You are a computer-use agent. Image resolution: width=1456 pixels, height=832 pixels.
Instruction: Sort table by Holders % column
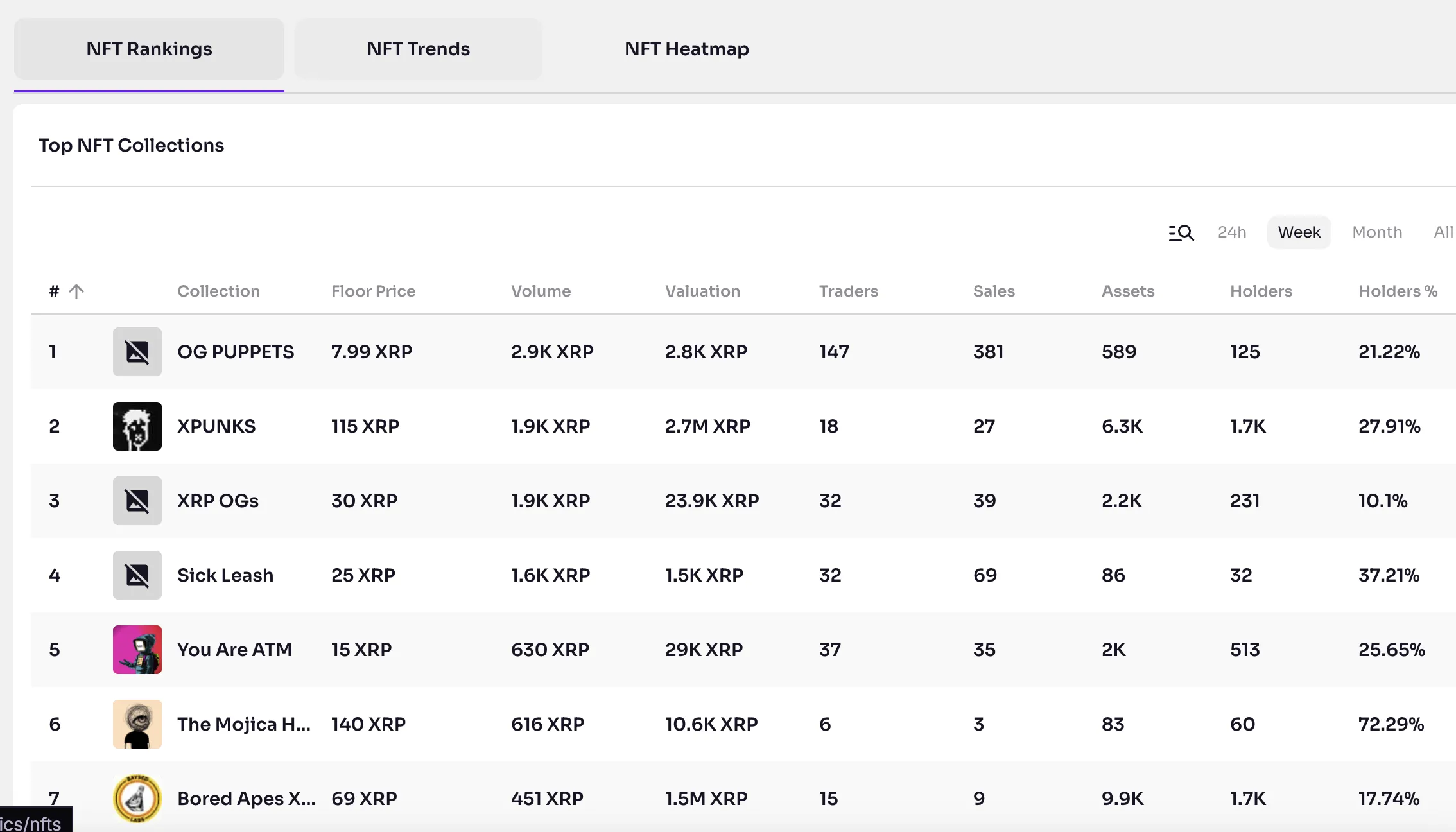pos(1398,291)
